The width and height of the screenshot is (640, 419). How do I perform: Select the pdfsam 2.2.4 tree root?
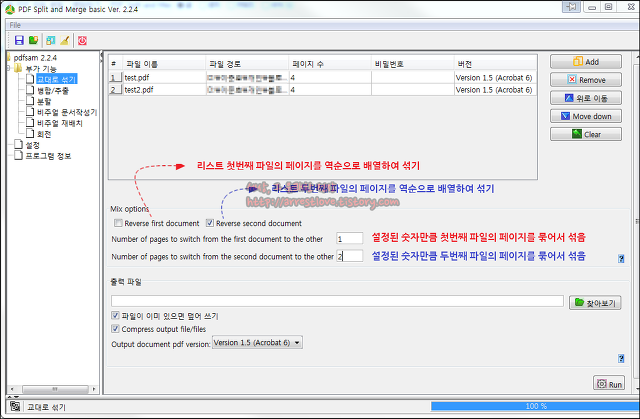point(35,58)
